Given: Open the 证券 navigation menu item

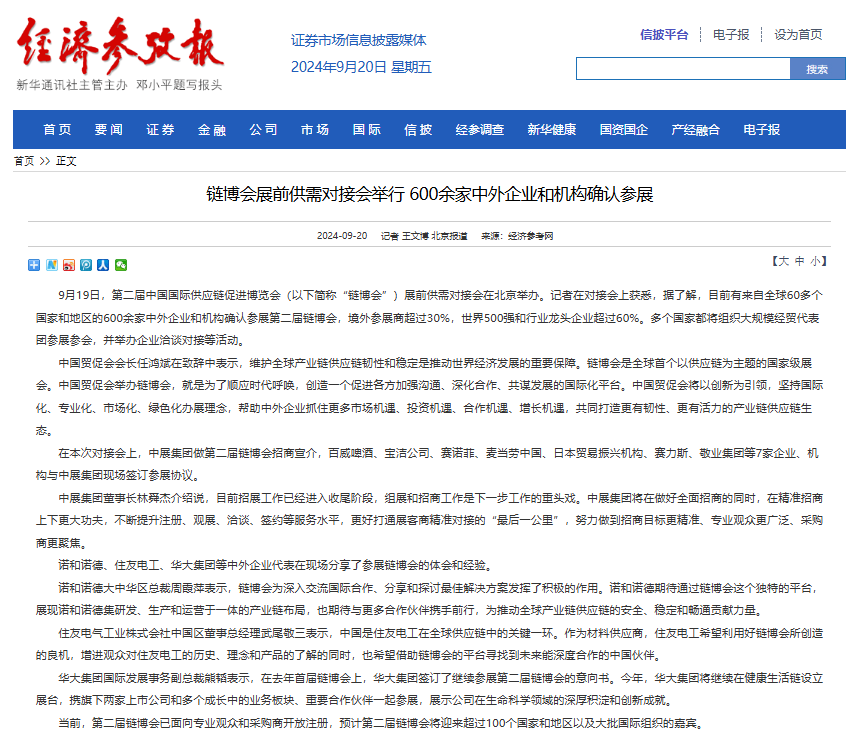Looking at the screenshot, I should pyautogui.click(x=160, y=130).
